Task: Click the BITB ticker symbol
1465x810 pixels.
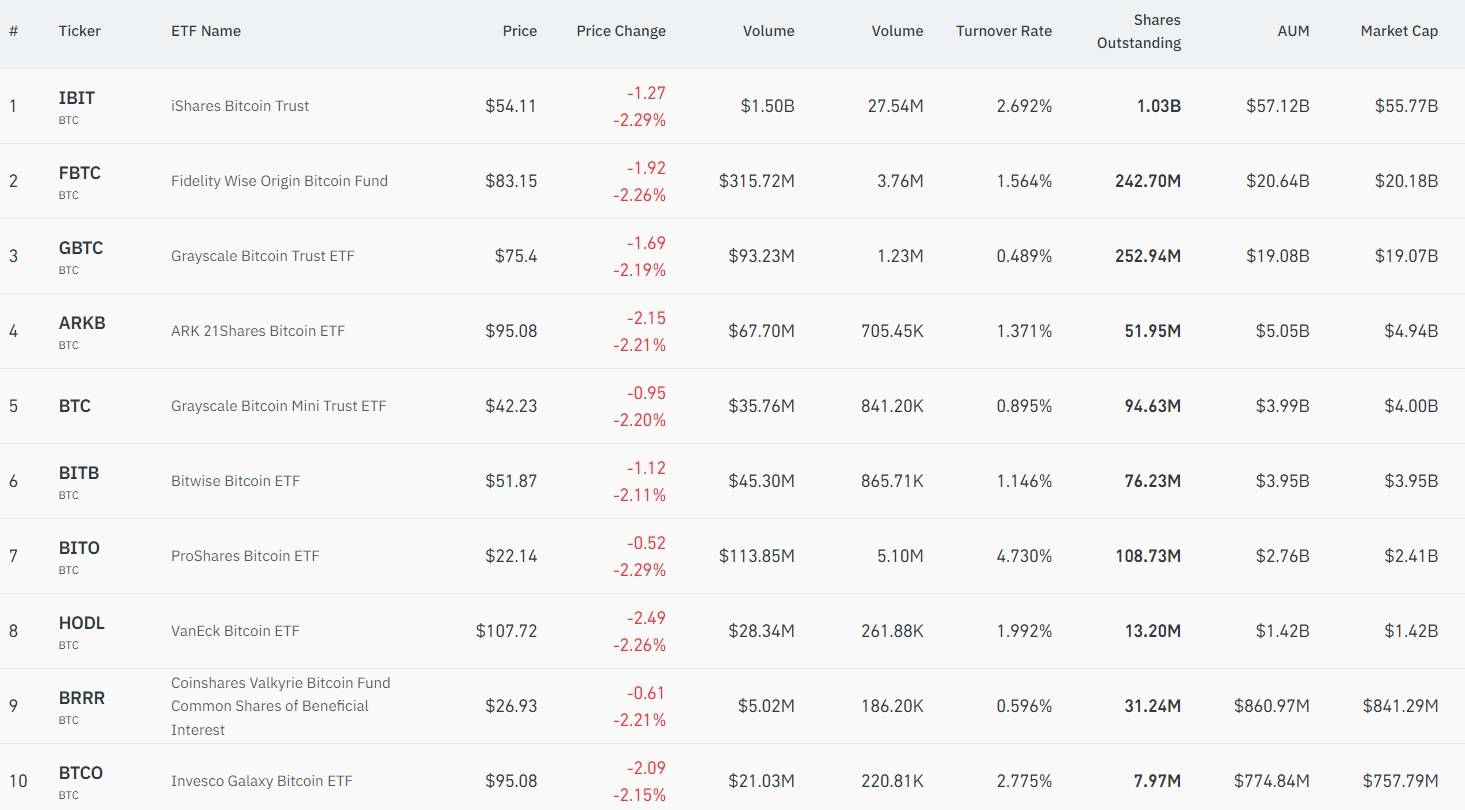Action: 79,473
